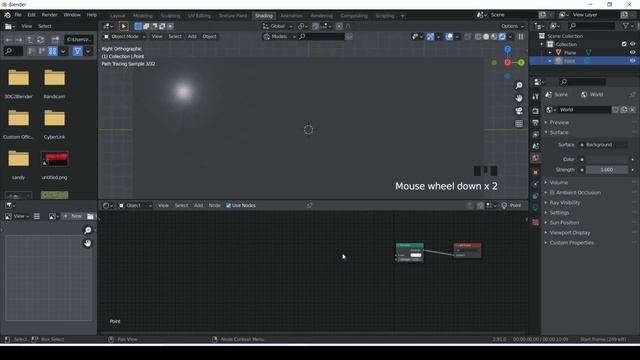Open node editor Object type dropdown
This screenshot has width=640, height=360.
pos(135,205)
